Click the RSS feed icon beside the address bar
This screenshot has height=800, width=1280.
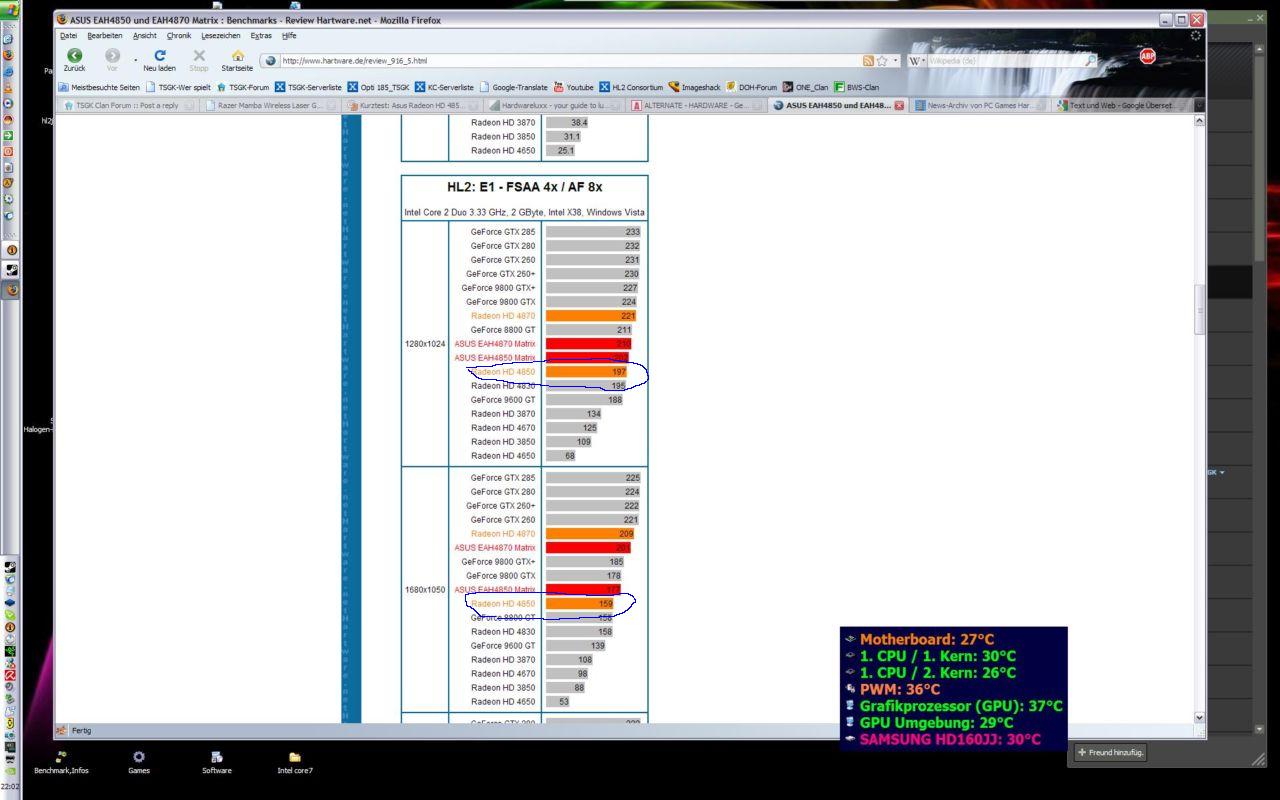coord(868,60)
